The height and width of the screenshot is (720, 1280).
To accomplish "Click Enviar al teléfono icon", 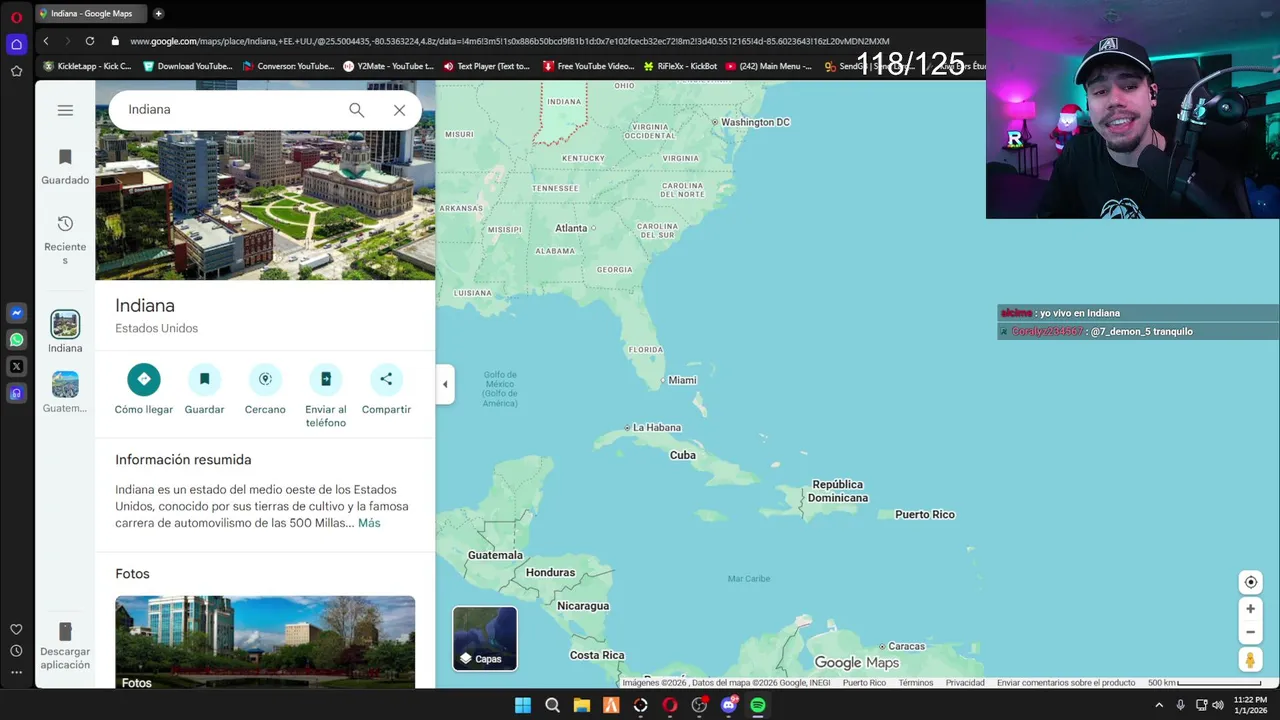I will point(326,379).
